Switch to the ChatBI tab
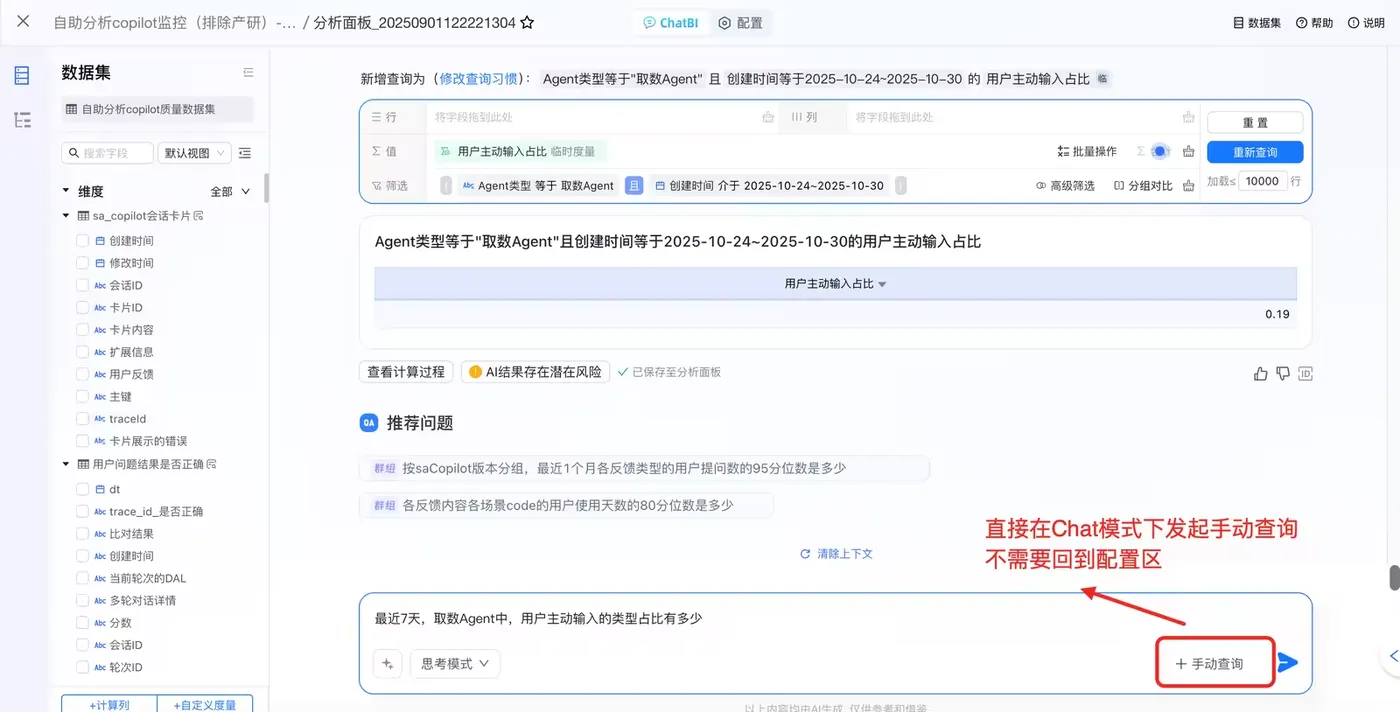Viewport: 1400px width, 712px height. pos(670,23)
